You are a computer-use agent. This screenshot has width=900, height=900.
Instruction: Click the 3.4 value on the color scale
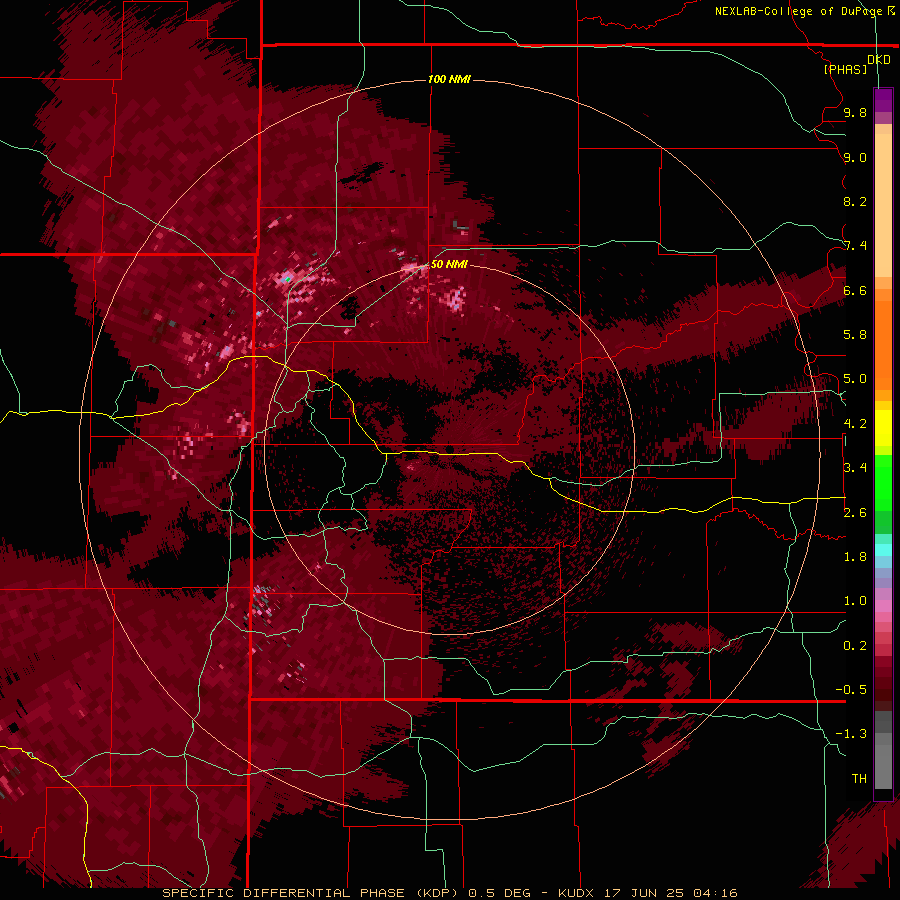(855, 468)
